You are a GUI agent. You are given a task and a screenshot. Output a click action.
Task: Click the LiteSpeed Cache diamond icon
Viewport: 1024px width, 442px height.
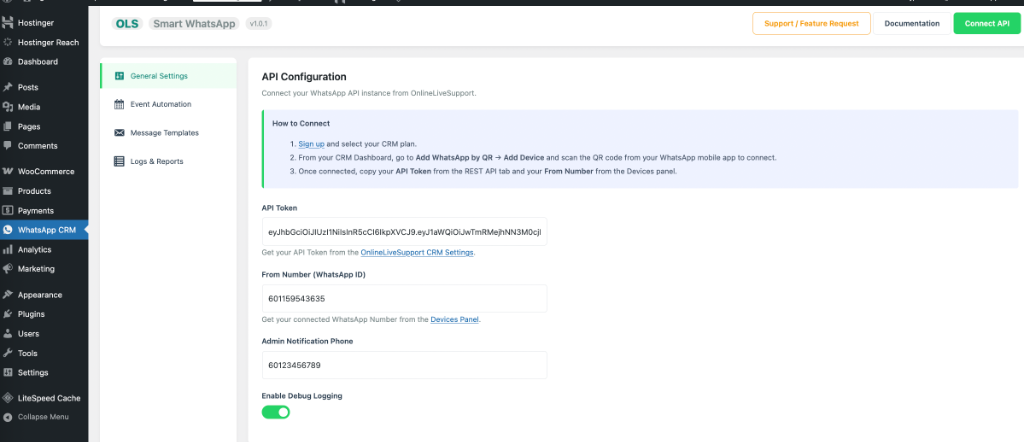(8, 398)
